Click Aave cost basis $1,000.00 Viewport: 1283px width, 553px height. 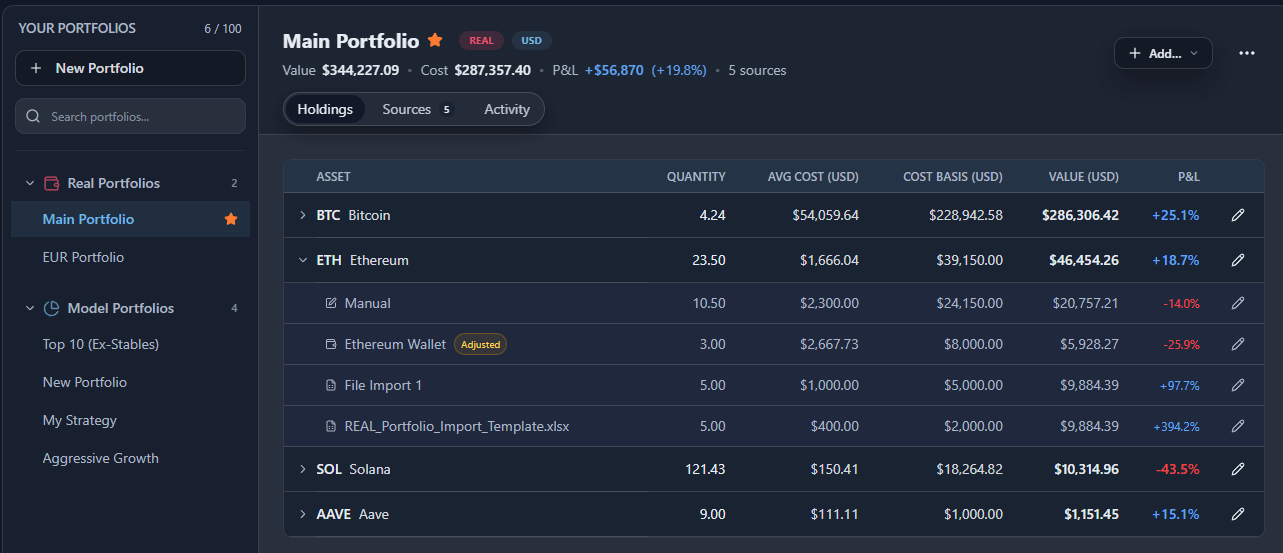click(x=973, y=514)
